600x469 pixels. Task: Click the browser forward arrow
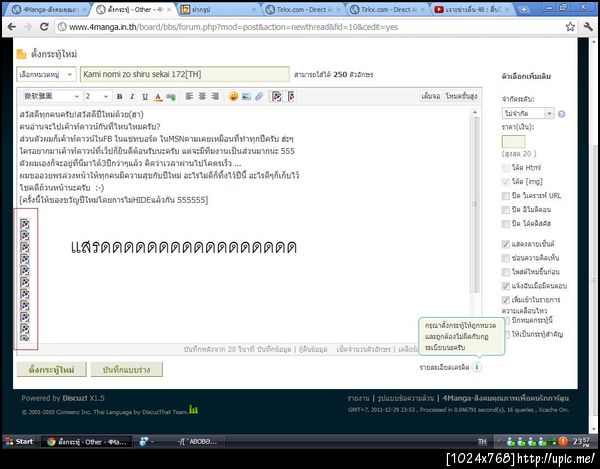[28, 27]
